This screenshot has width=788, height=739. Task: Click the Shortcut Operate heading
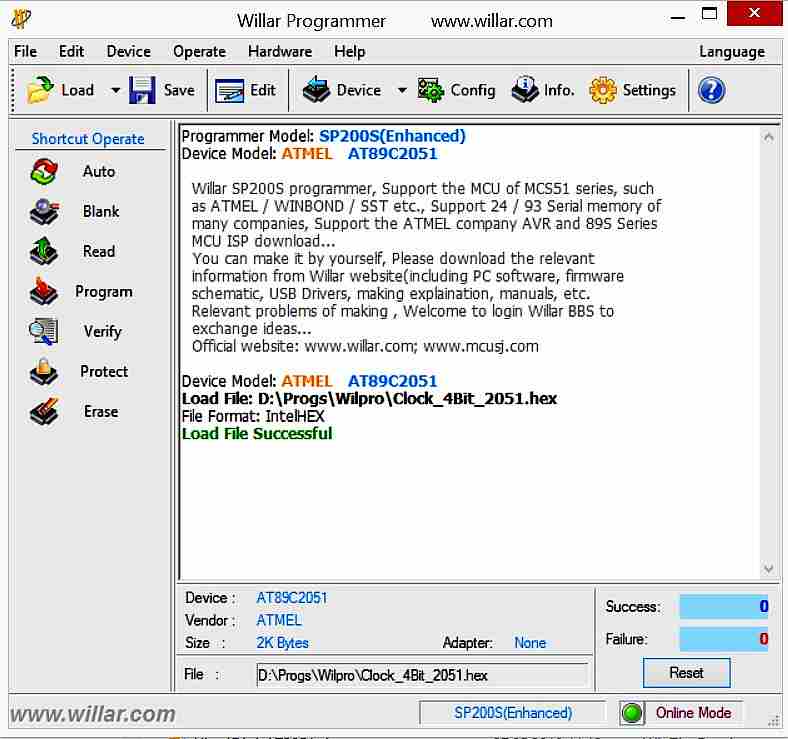(88, 139)
